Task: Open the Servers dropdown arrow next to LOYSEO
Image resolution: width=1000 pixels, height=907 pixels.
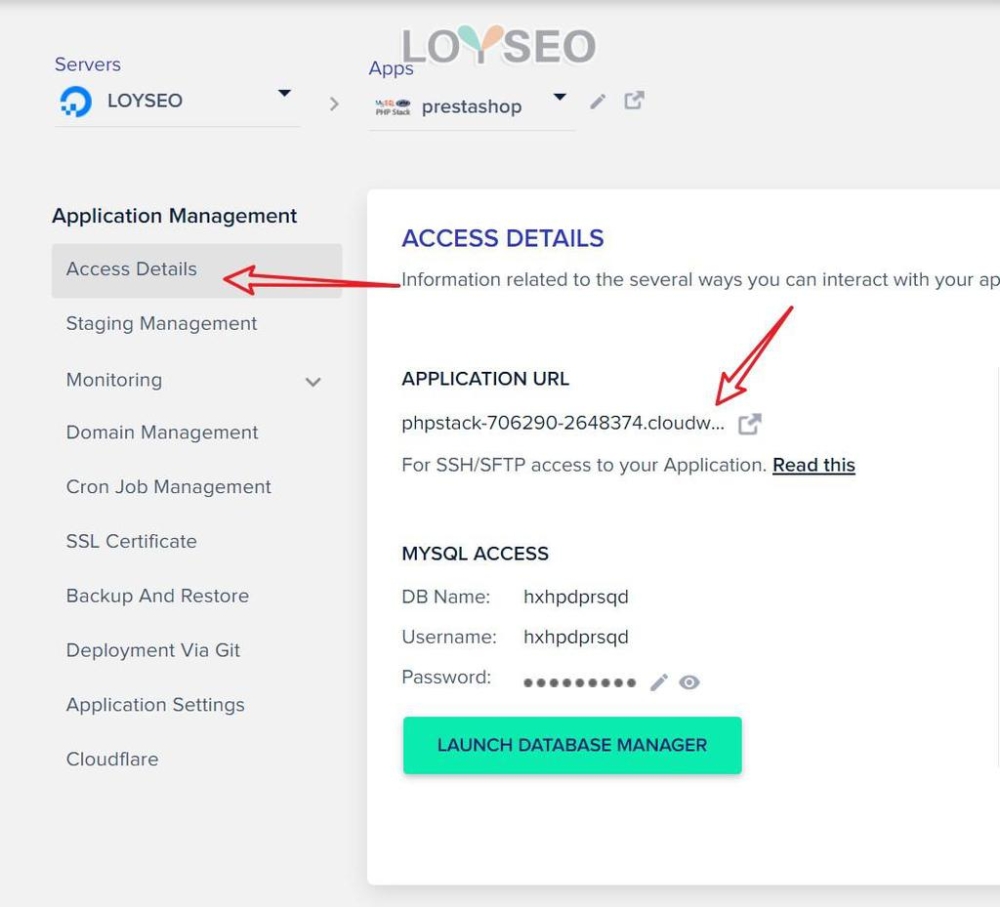Action: coord(284,93)
